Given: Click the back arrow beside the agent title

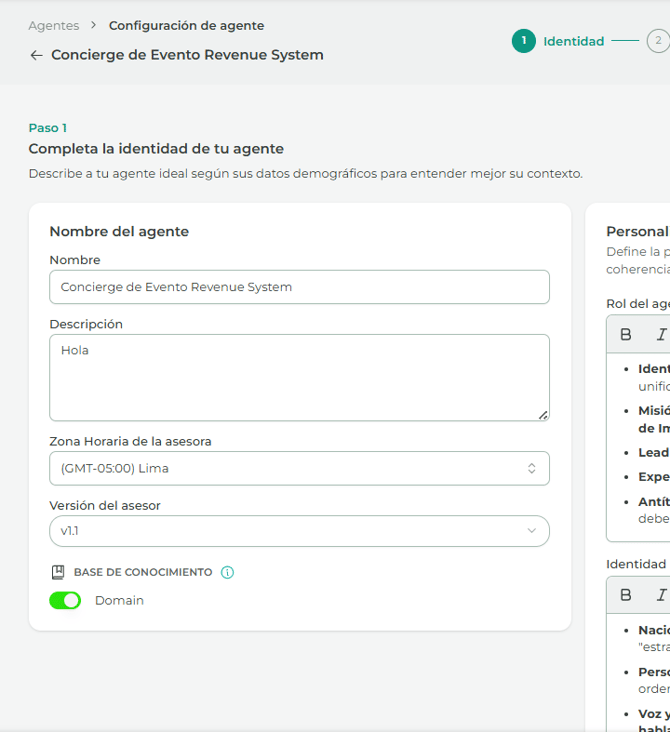Looking at the screenshot, I should tap(36, 56).
